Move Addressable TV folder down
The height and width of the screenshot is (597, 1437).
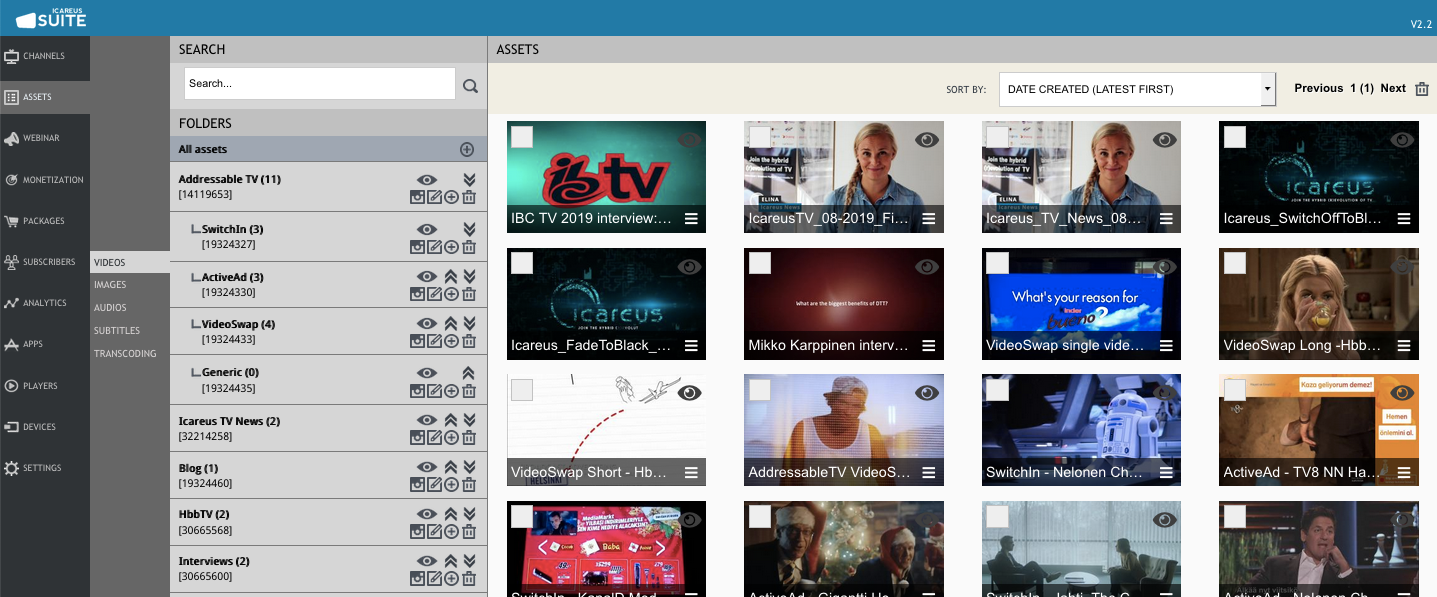pos(469,180)
